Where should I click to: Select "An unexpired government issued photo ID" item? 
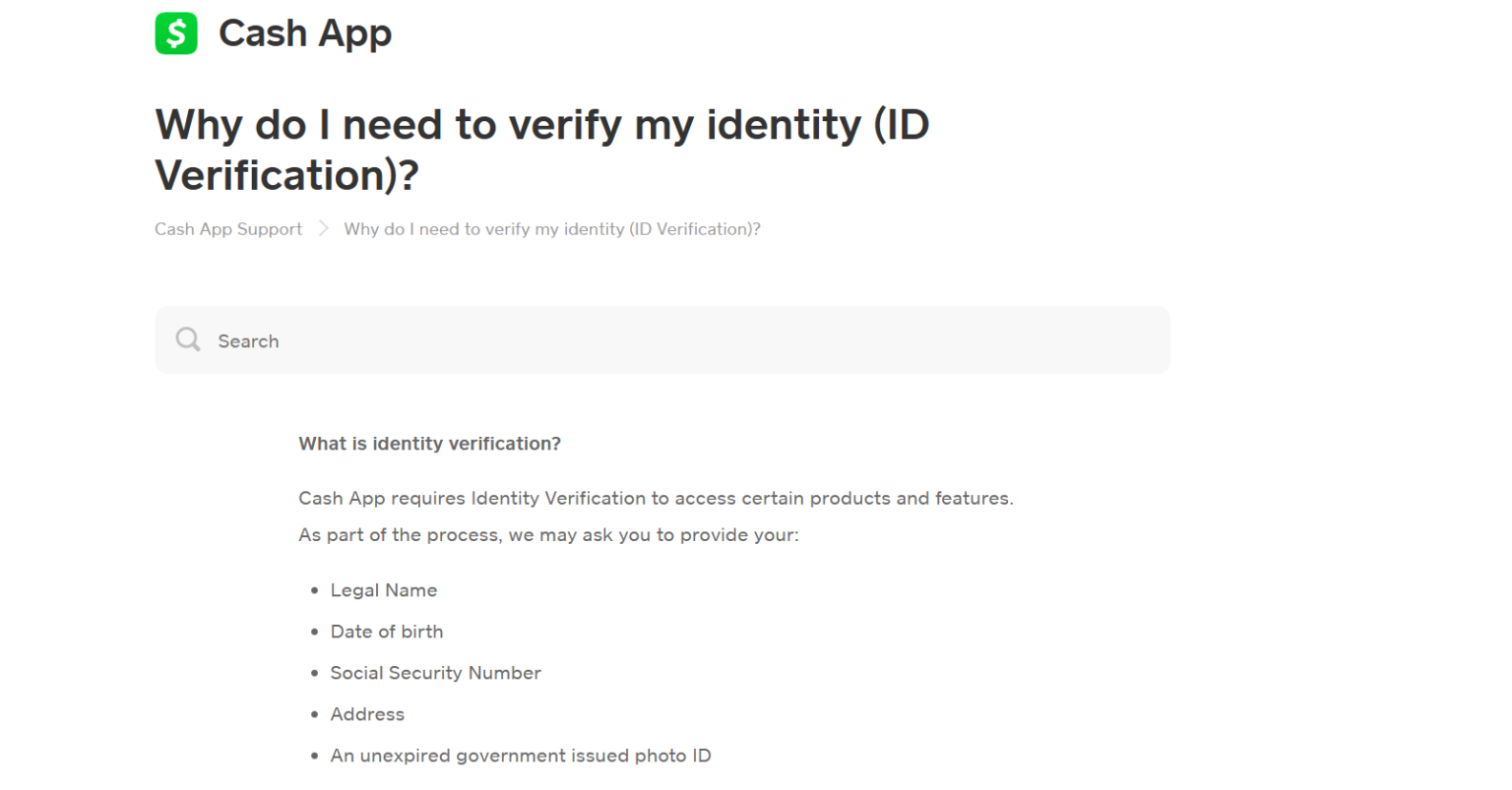tap(521, 756)
